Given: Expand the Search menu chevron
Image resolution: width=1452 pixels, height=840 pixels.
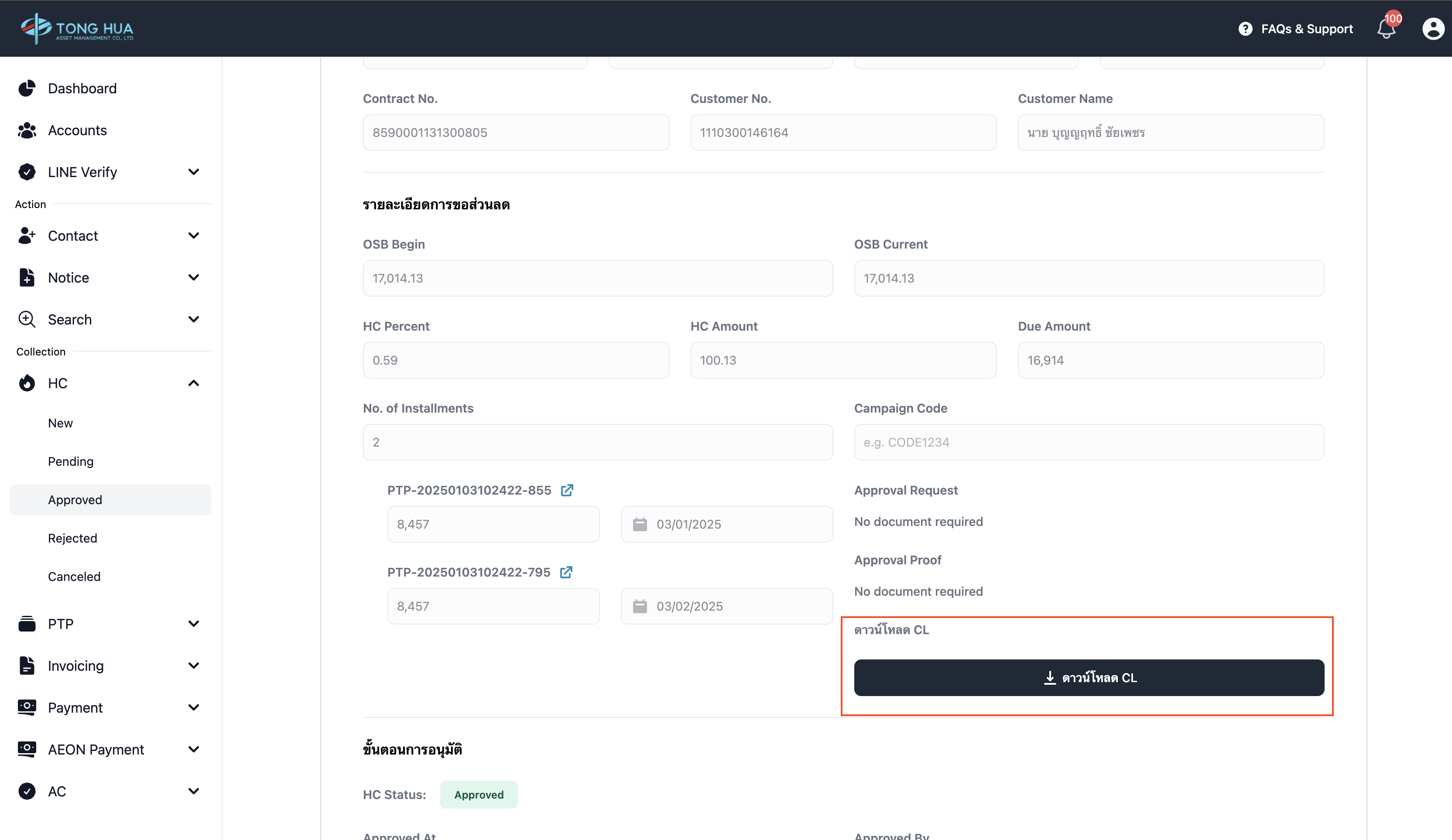Looking at the screenshot, I should tap(194, 319).
